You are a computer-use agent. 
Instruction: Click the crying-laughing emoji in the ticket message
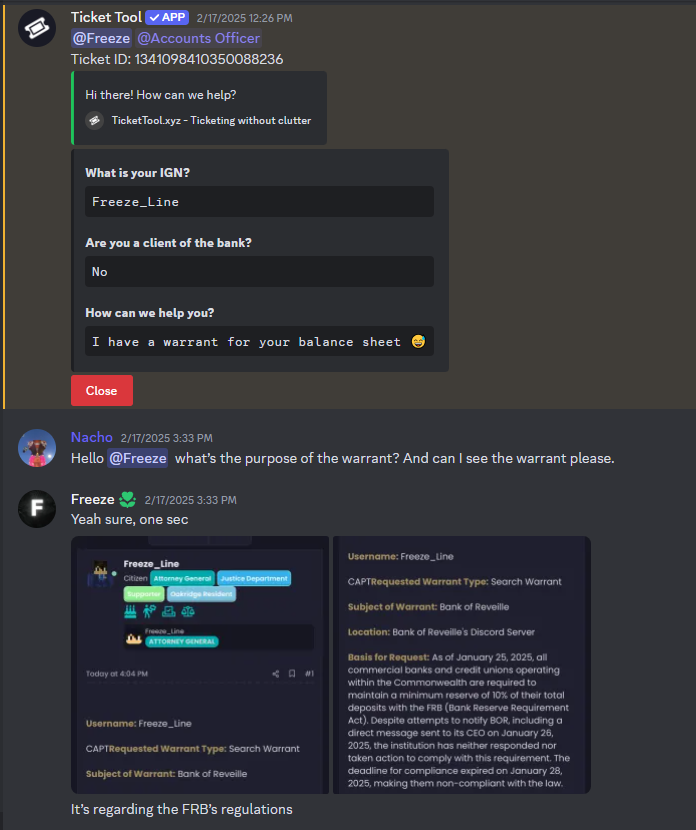pyautogui.click(x=418, y=342)
